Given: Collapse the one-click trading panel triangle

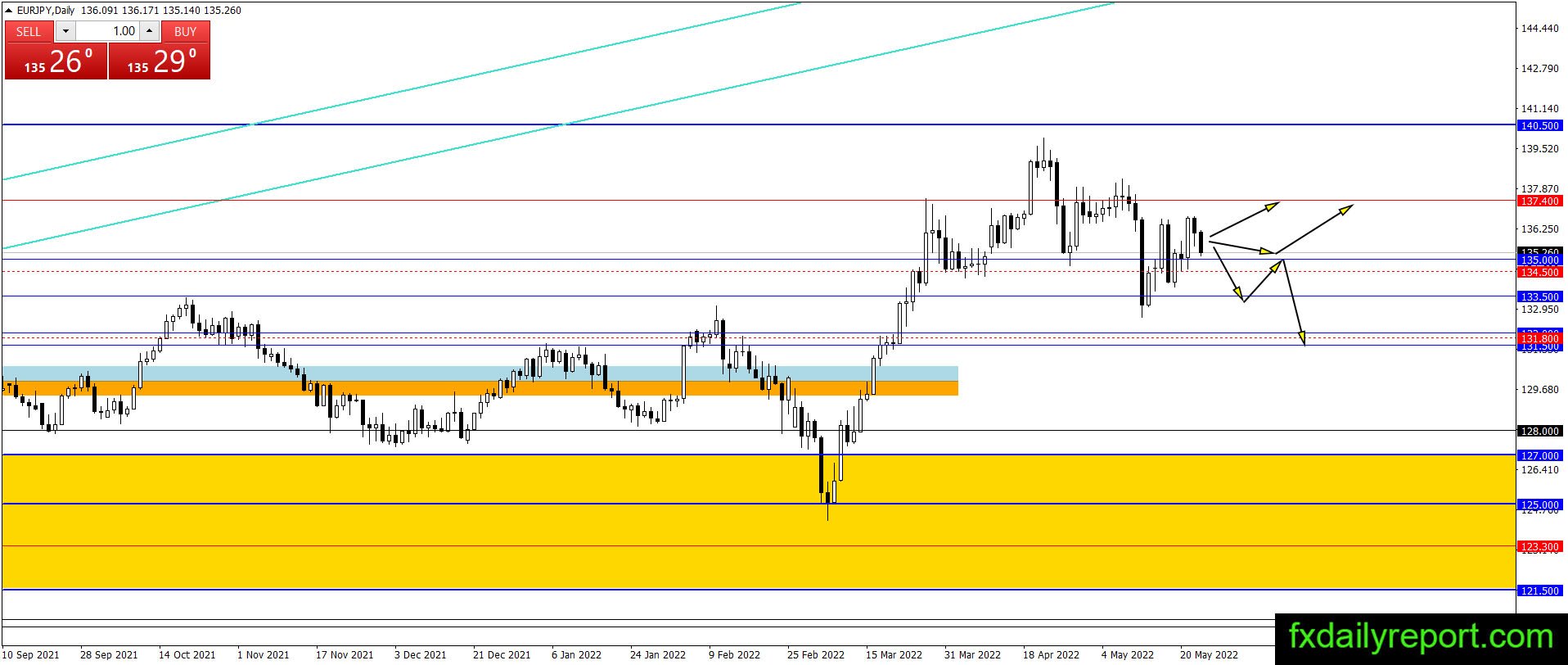Looking at the screenshot, I should 9,11.
